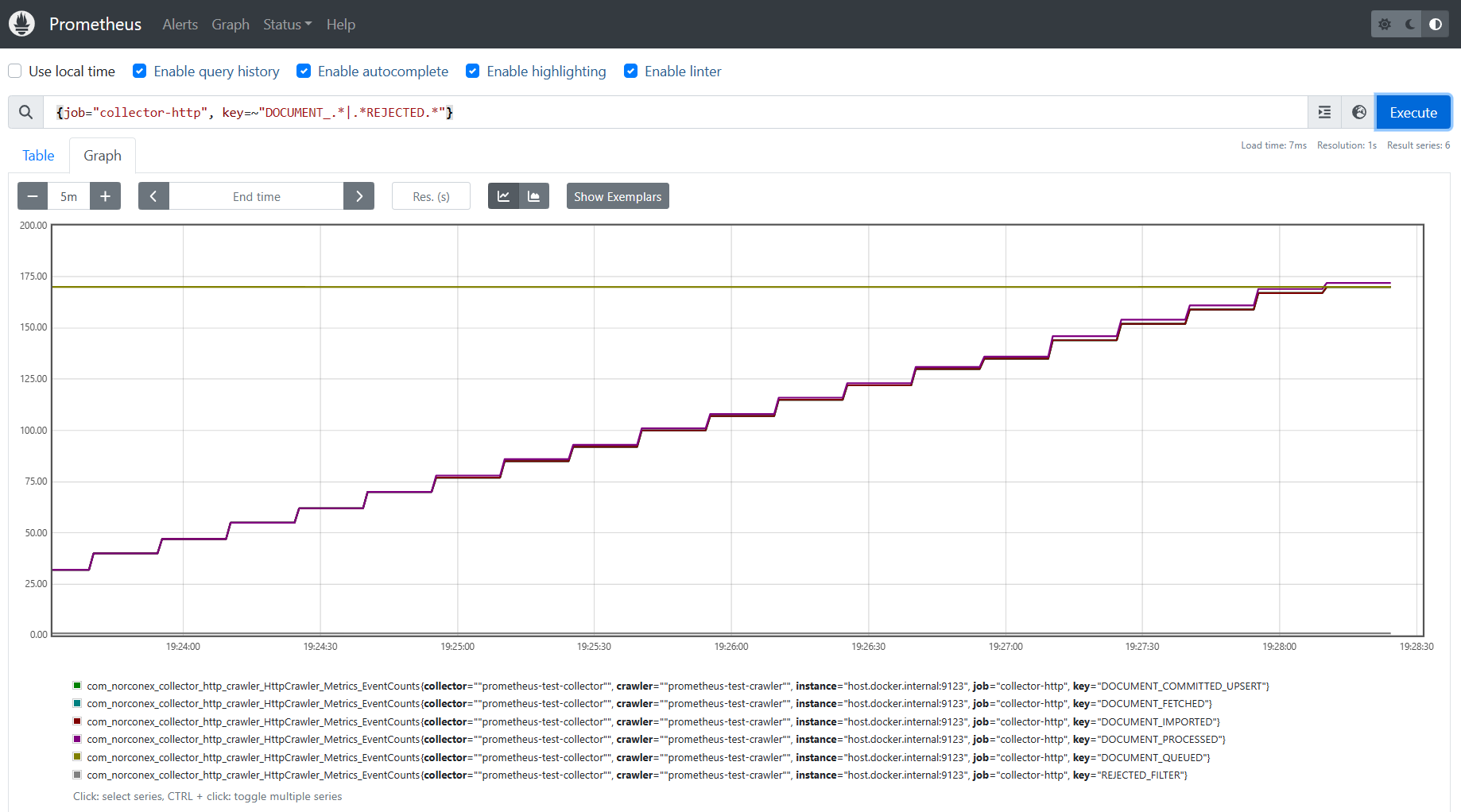Screen dimensions: 1461x812
Task: Open the metrics explorer globe icon
Action: click(x=1358, y=112)
